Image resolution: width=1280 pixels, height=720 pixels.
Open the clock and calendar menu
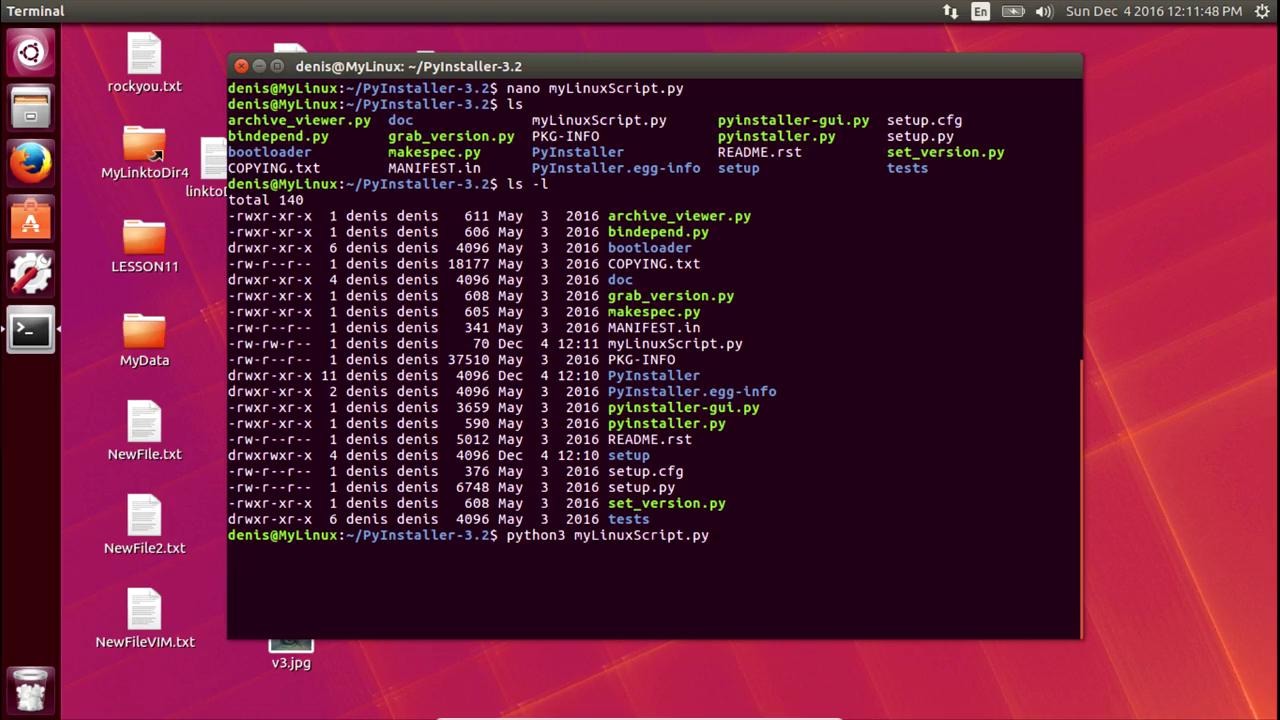tap(1153, 12)
